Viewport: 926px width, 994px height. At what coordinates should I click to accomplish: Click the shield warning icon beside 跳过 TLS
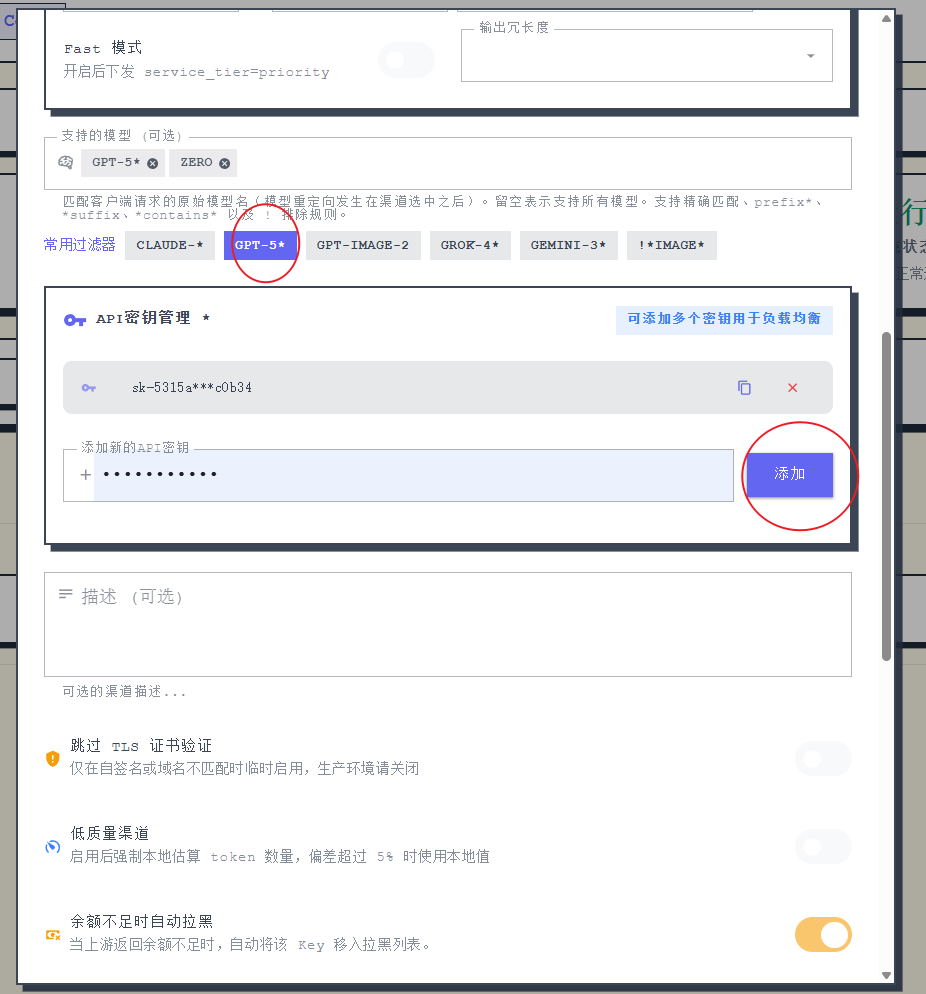coord(53,758)
